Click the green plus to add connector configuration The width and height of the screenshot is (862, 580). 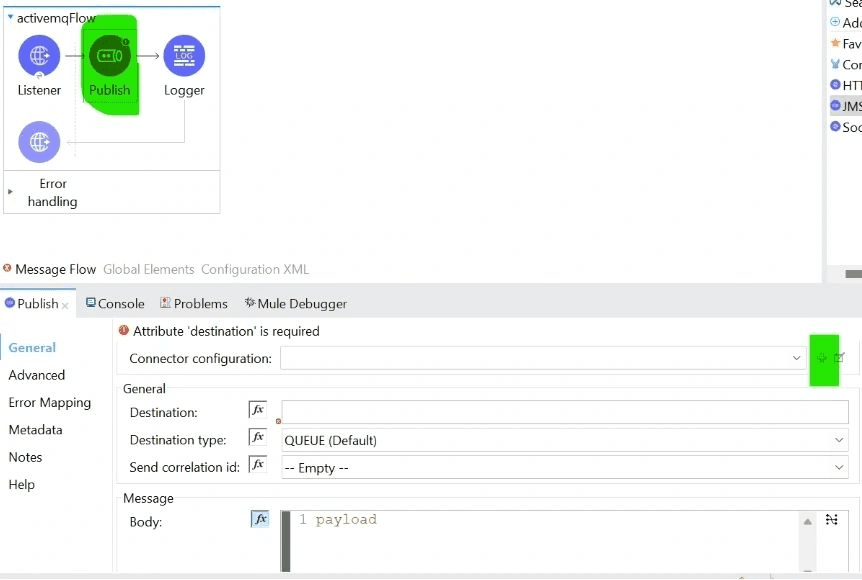point(822,357)
